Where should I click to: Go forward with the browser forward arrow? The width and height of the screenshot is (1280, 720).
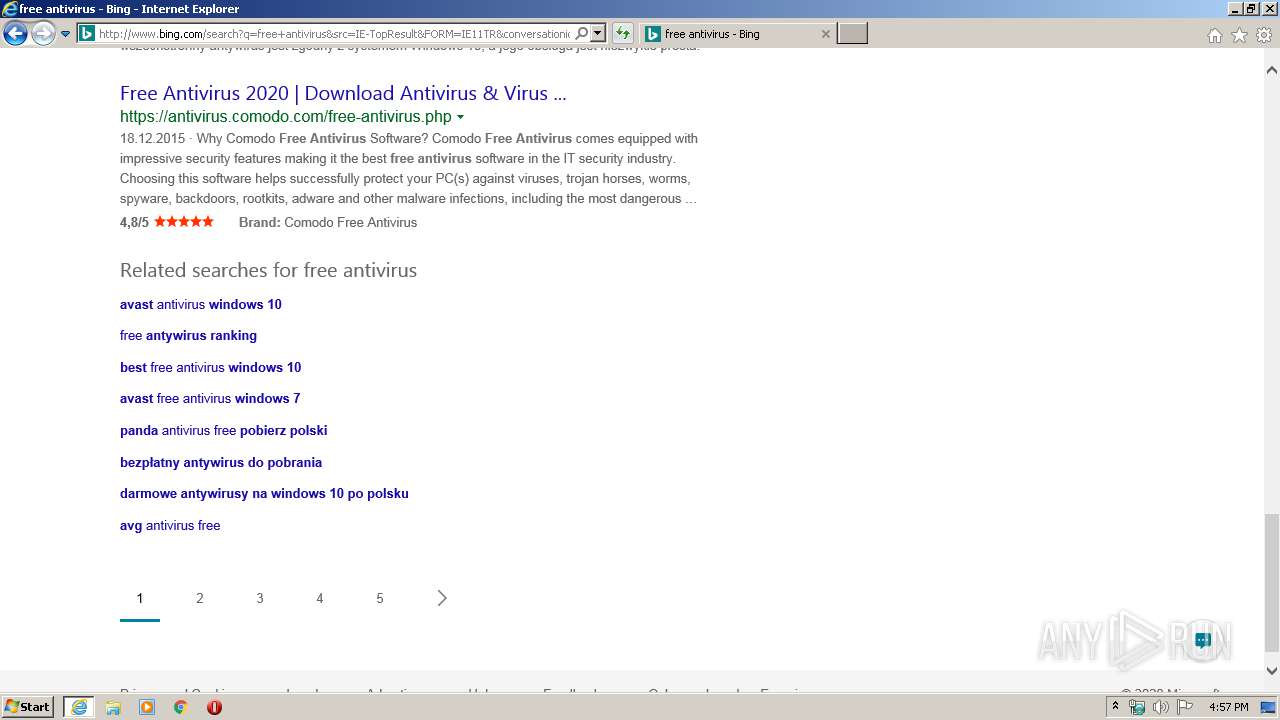[x=43, y=34]
